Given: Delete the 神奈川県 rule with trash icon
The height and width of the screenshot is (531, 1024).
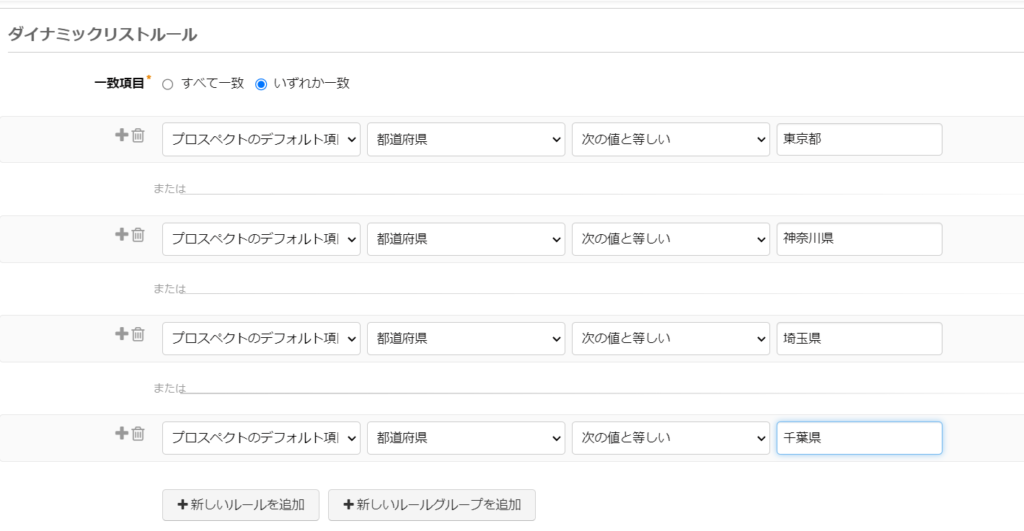Looking at the screenshot, I should (x=139, y=234).
